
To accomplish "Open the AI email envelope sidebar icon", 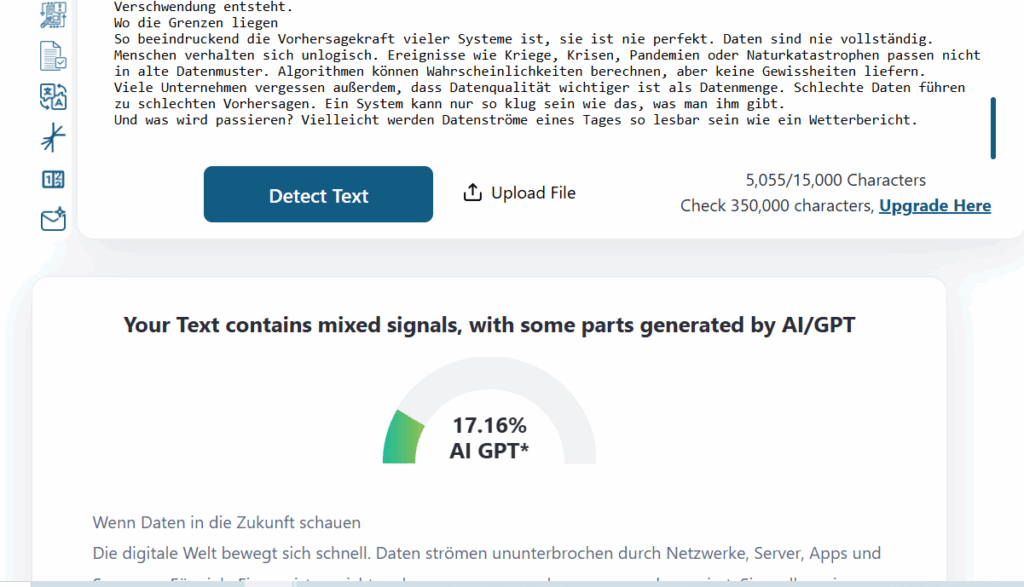I will pos(53,219).
